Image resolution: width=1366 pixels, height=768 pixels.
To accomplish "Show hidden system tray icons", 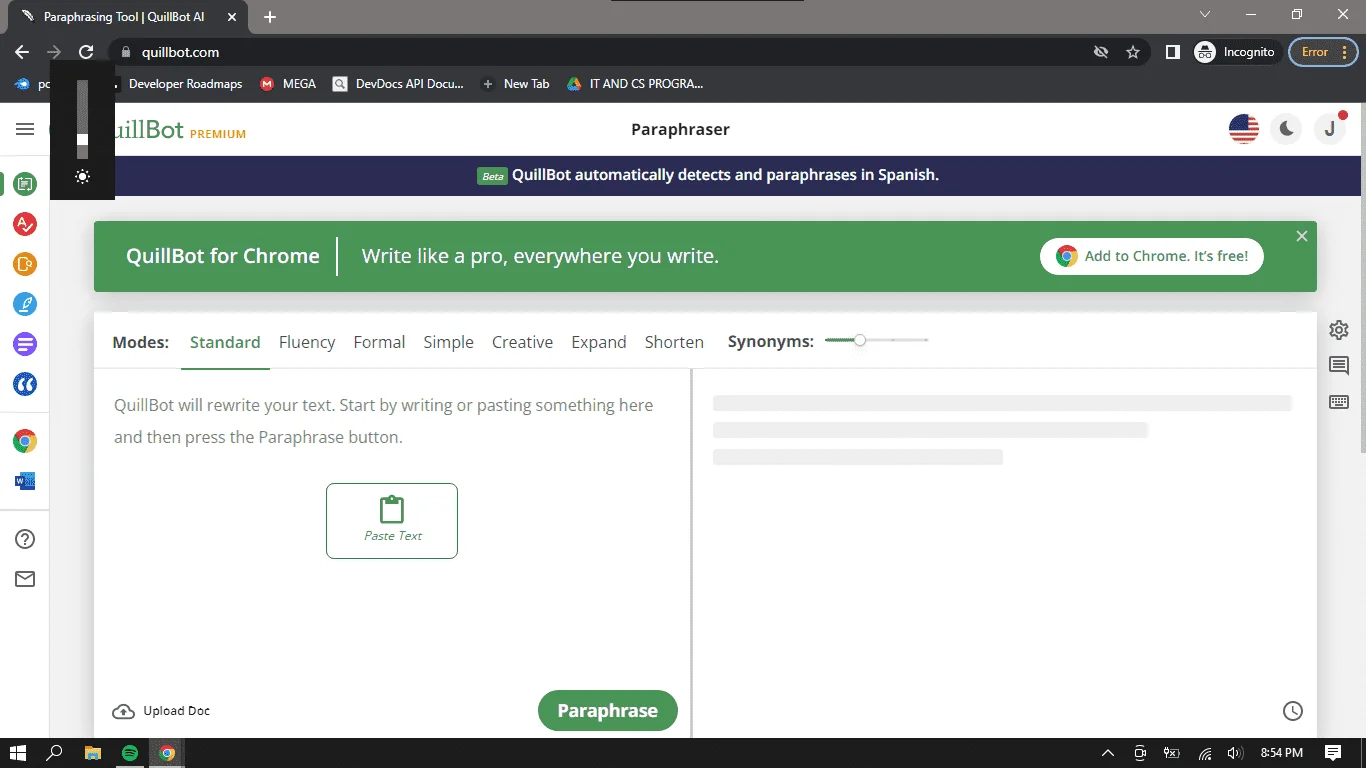I will pos(1107,753).
